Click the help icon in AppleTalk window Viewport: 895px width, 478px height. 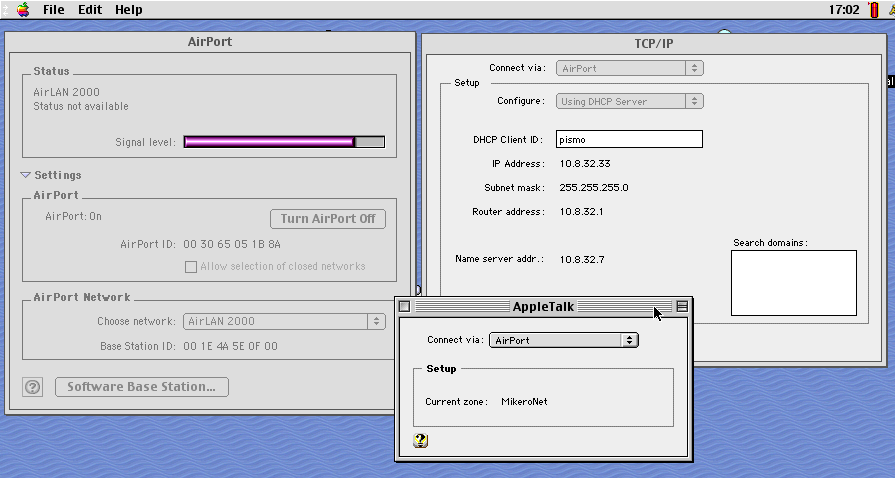[x=421, y=440]
